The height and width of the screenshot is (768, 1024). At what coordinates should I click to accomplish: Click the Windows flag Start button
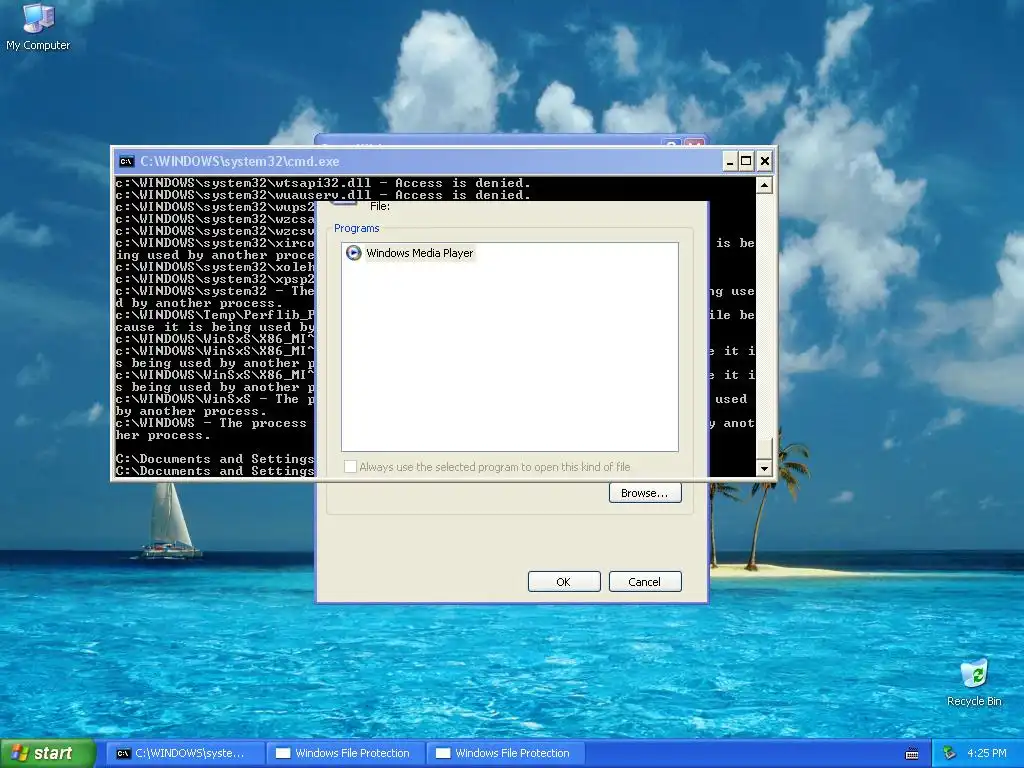click(x=48, y=753)
